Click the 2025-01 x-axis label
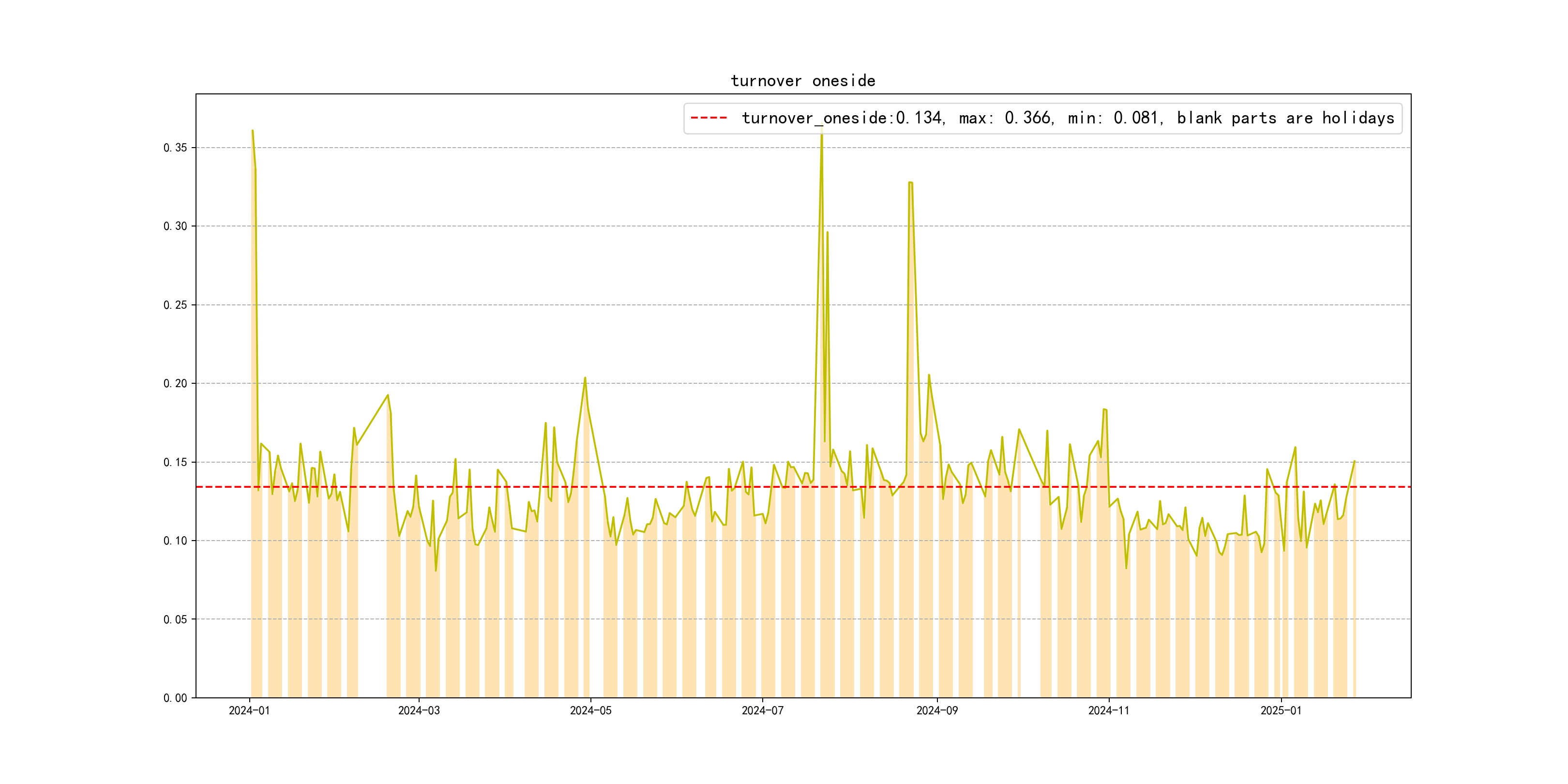The width and height of the screenshot is (1568, 784). [1281, 710]
